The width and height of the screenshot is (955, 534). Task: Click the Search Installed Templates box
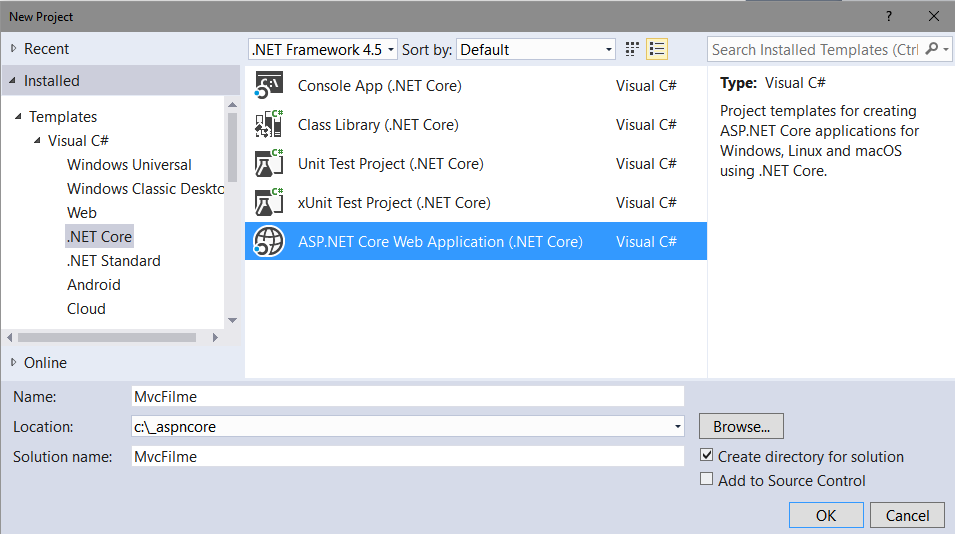(x=816, y=49)
